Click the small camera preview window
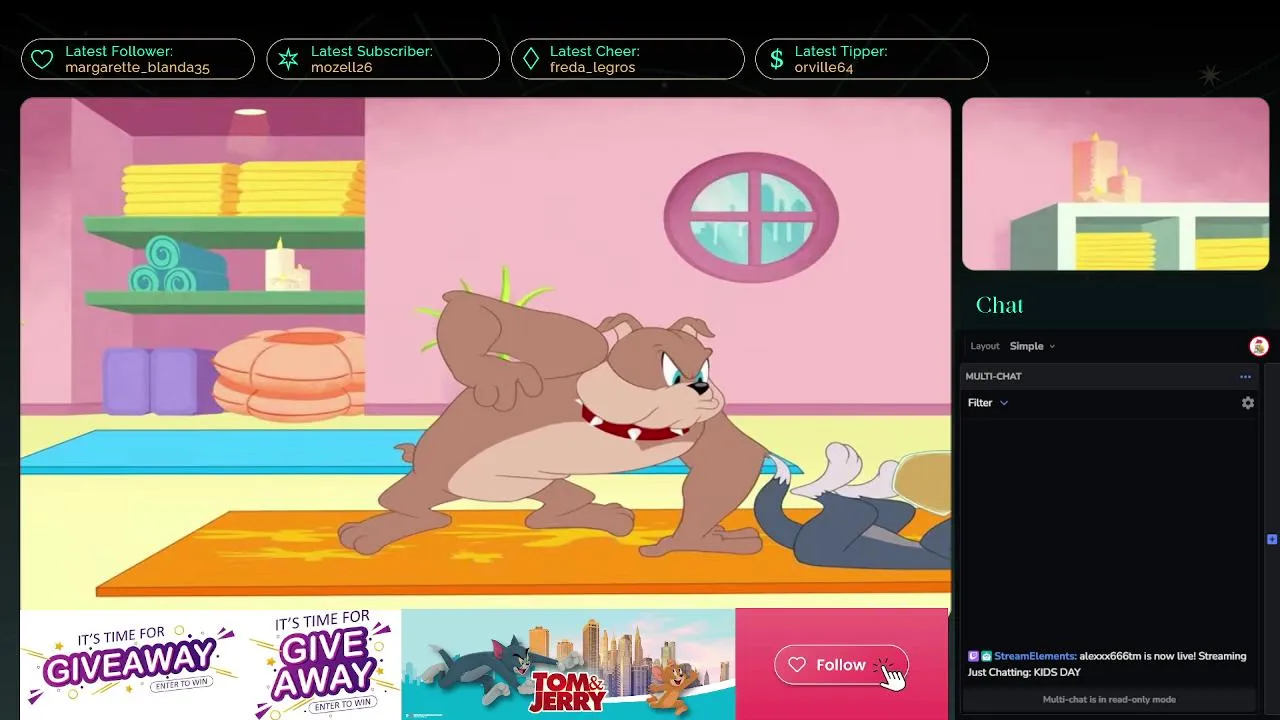The width and height of the screenshot is (1280, 720). pos(1115,184)
